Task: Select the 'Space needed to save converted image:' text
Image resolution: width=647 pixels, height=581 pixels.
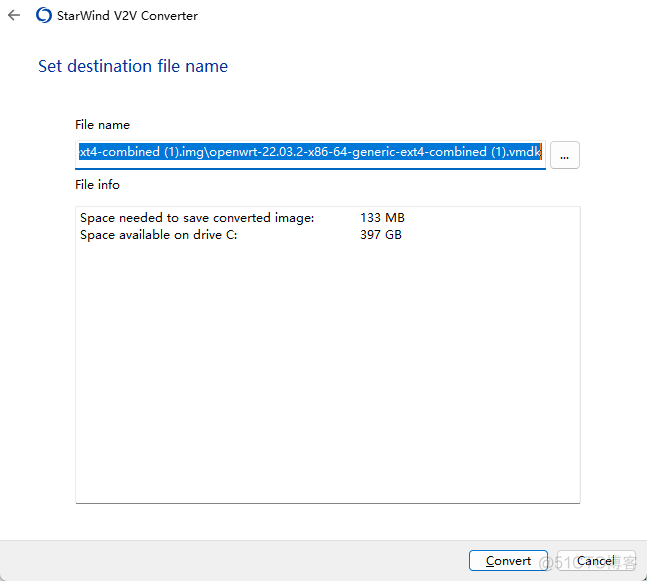Action: (197, 217)
